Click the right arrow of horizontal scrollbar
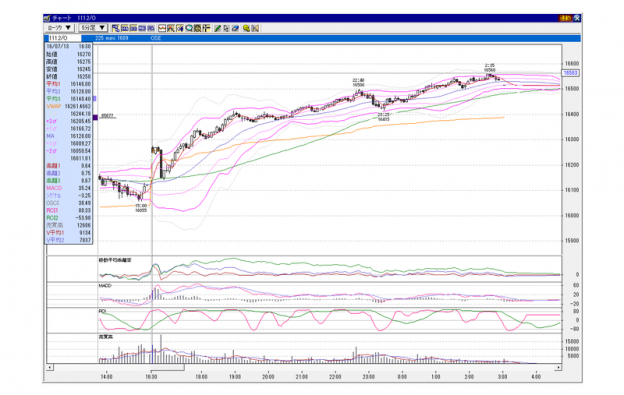This screenshot has width=624, height=395. tap(558, 368)
